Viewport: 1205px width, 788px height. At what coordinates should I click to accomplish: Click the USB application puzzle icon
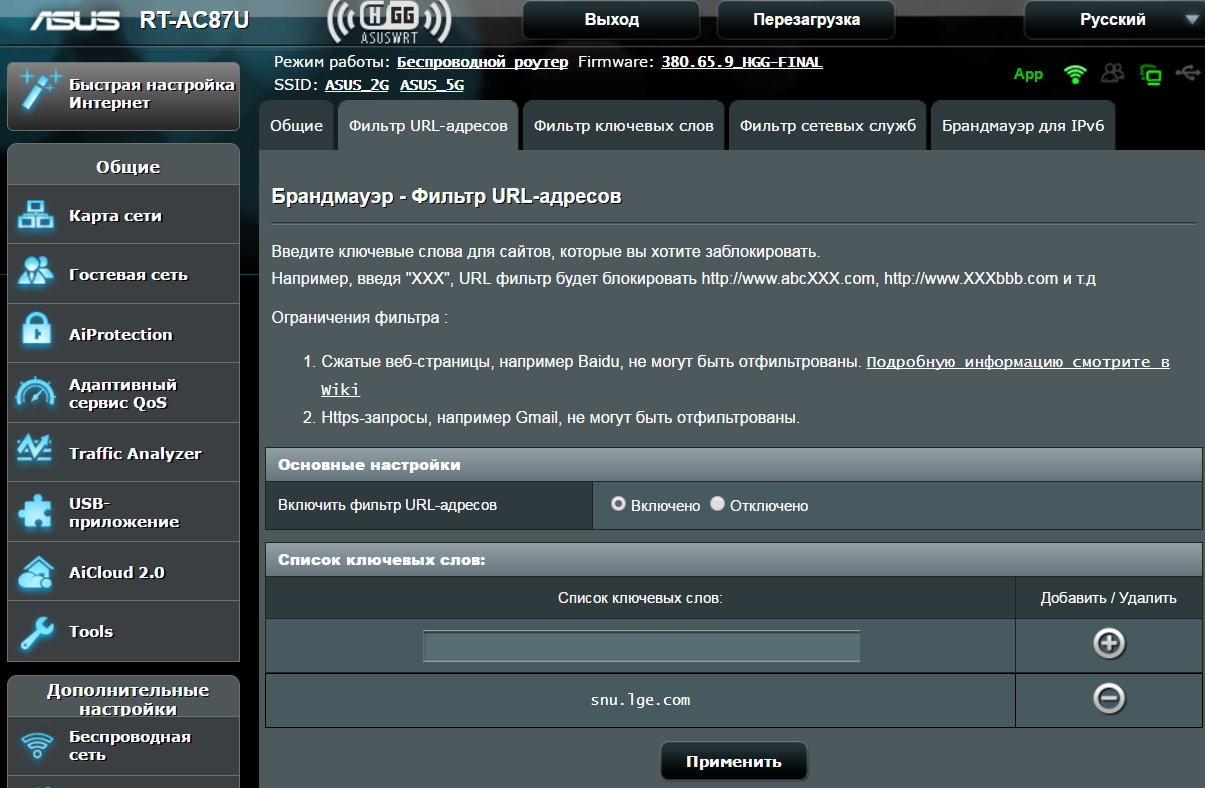click(37, 512)
